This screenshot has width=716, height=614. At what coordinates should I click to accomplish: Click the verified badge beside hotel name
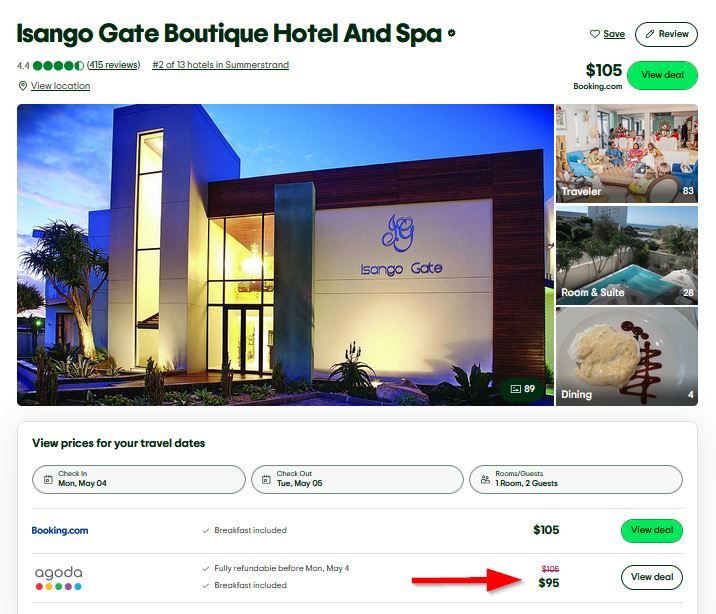click(452, 33)
